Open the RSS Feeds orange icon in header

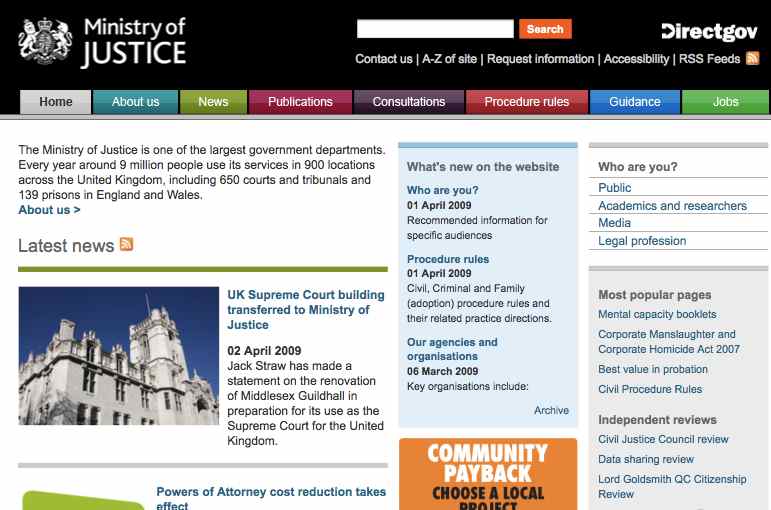click(752, 58)
